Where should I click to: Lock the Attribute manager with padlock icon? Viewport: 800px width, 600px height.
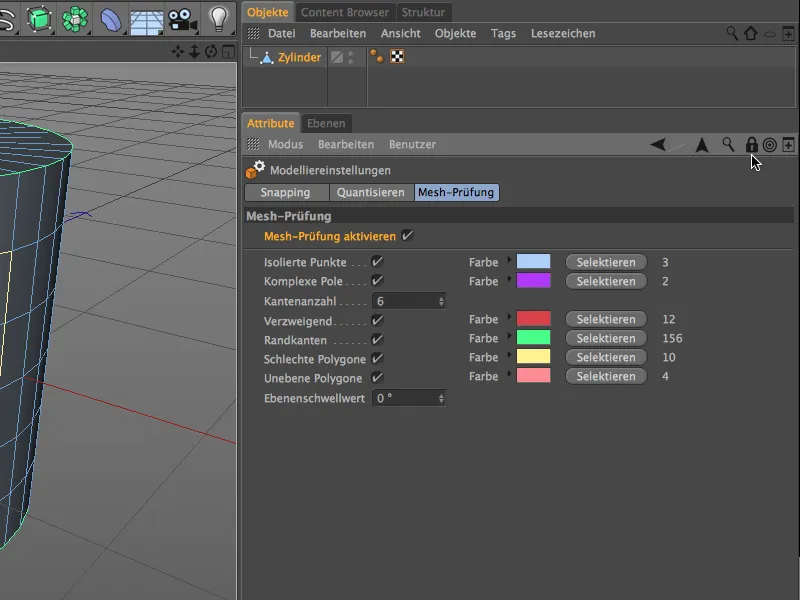tap(751, 144)
